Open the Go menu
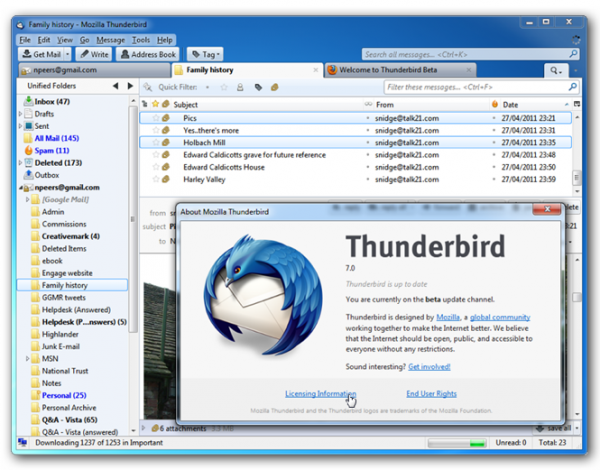 pos(85,40)
